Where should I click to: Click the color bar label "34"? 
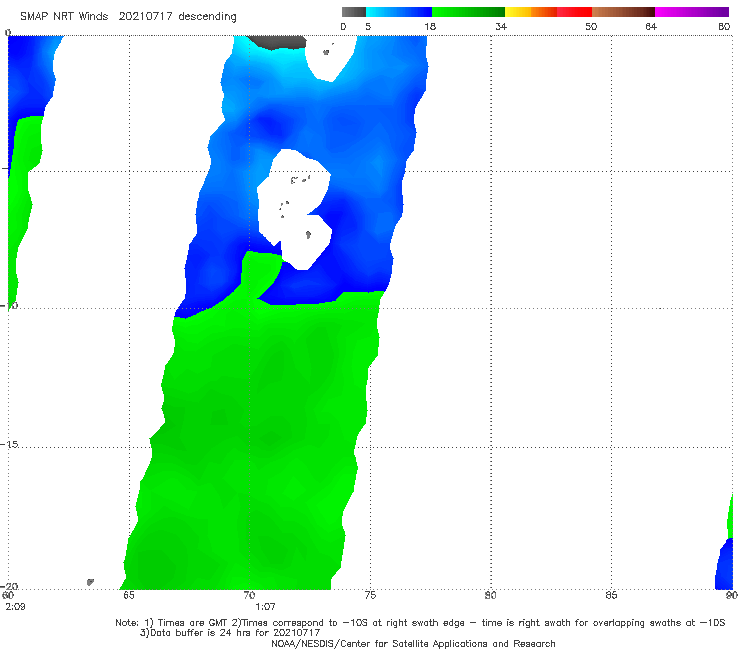click(x=501, y=26)
